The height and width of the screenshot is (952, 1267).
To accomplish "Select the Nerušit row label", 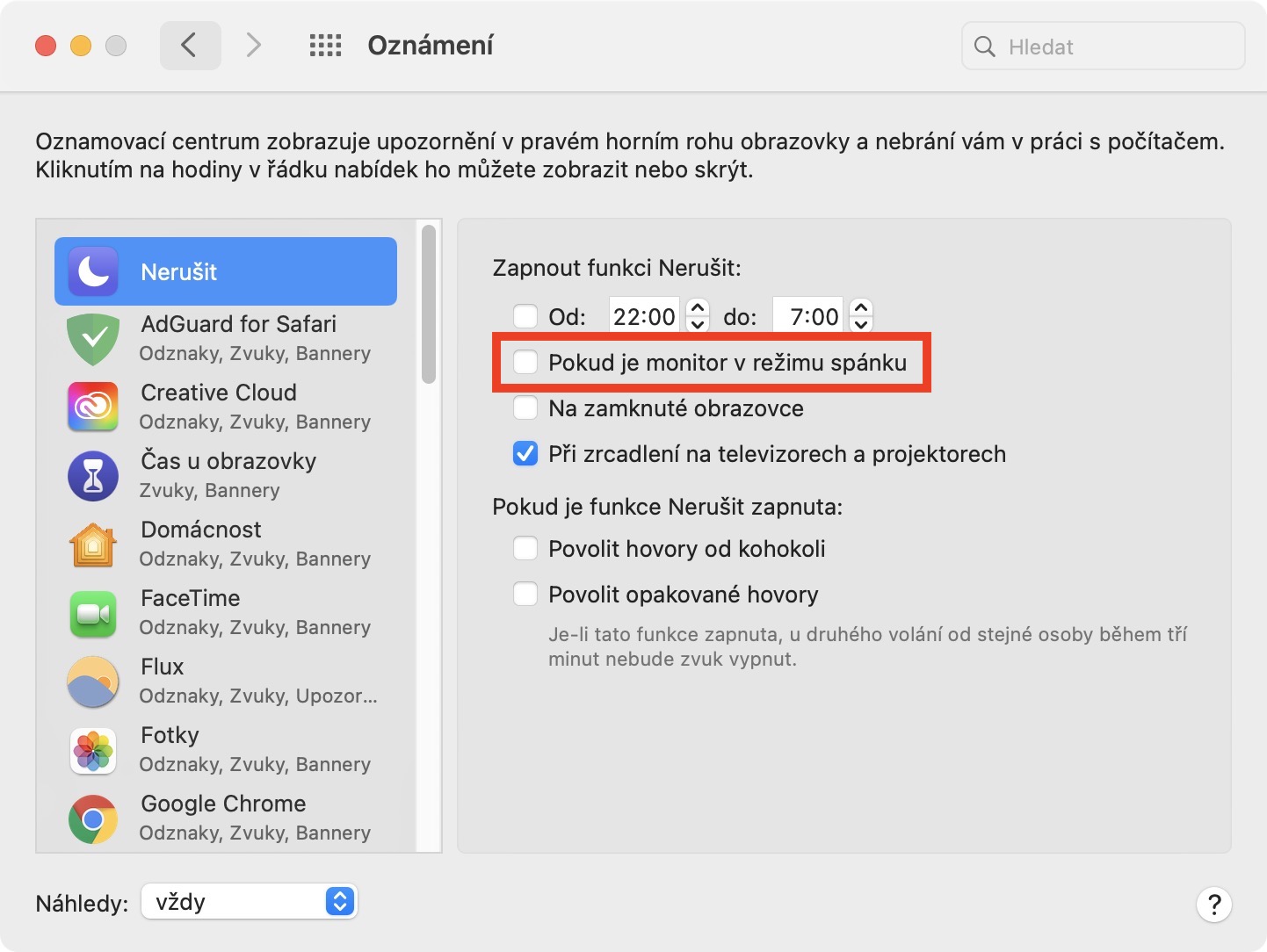I will pyautogui.click(x=179, y=271).
